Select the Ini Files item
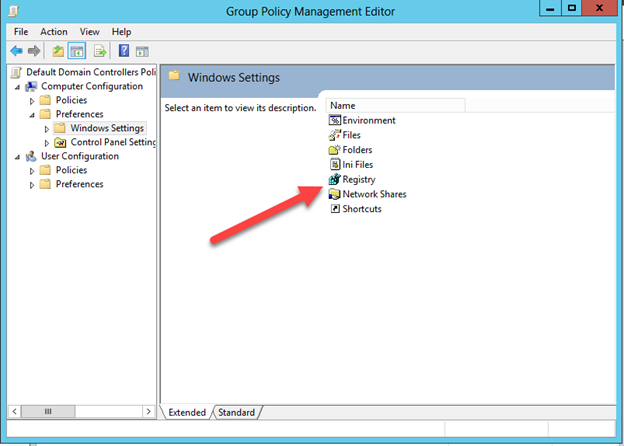Image resolution: width=624 pixels, height=446 pixels. [x=357, y=164]
